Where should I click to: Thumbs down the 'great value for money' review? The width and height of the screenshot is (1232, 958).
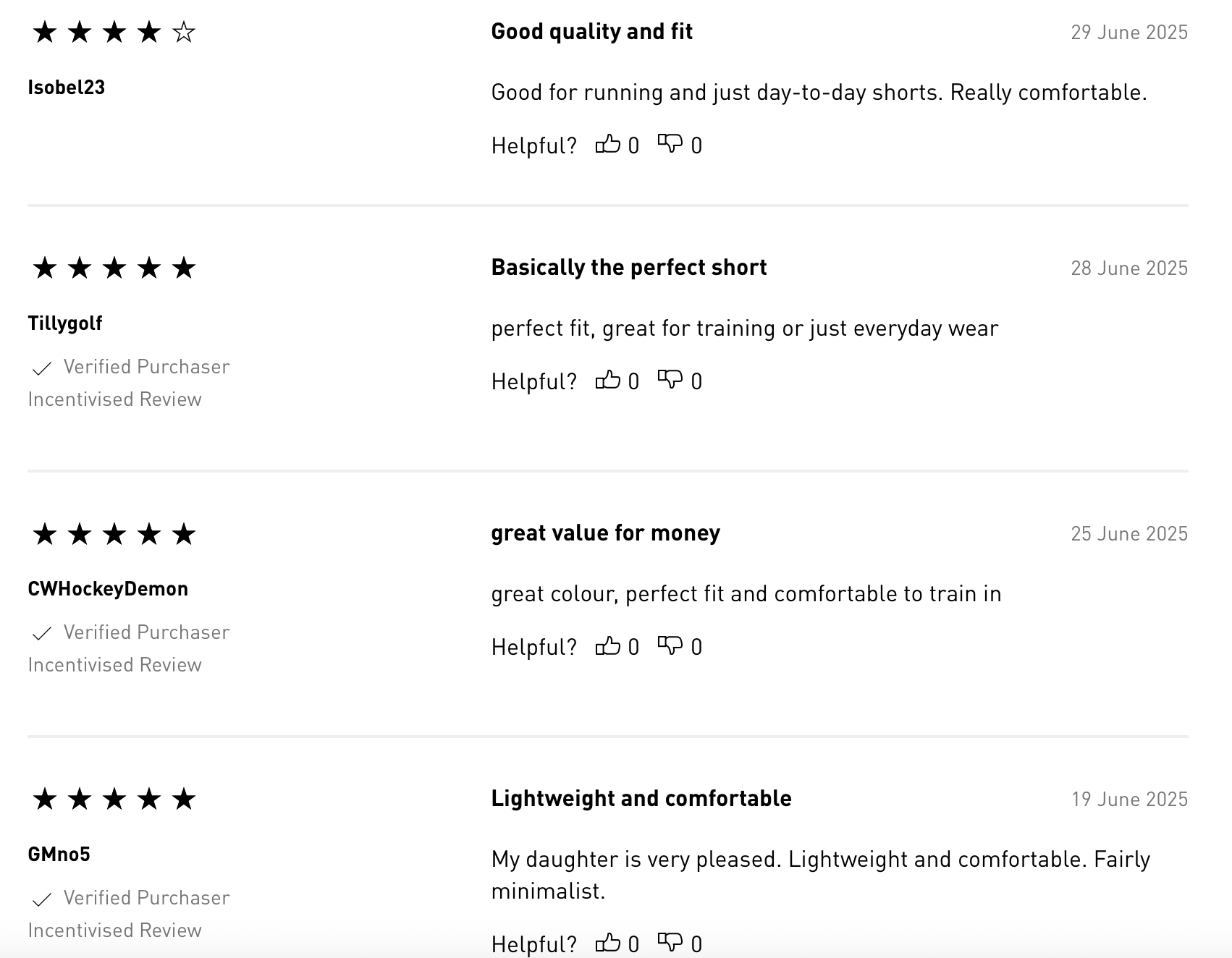click(670, 646)
